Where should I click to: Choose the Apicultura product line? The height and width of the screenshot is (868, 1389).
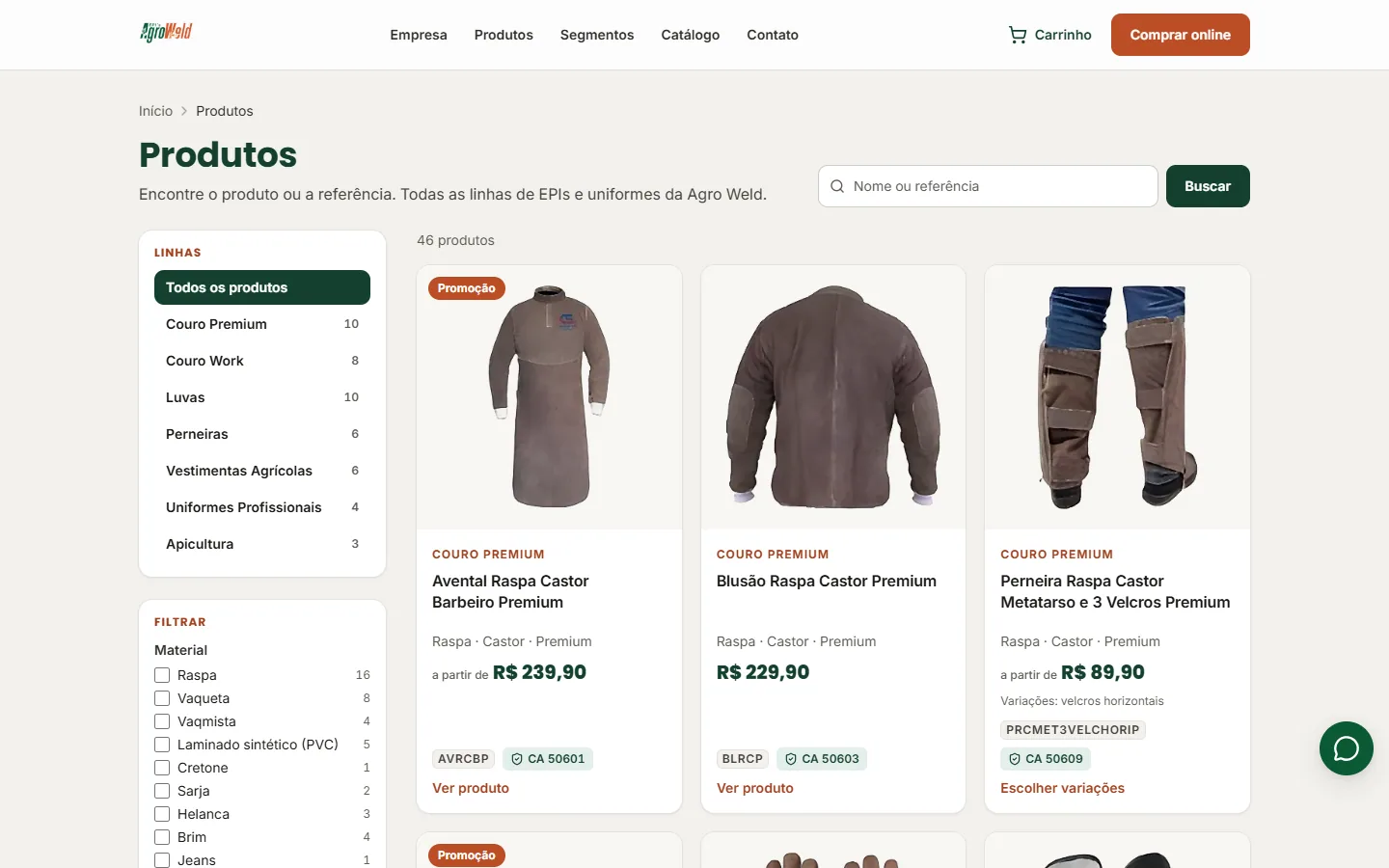262,544
